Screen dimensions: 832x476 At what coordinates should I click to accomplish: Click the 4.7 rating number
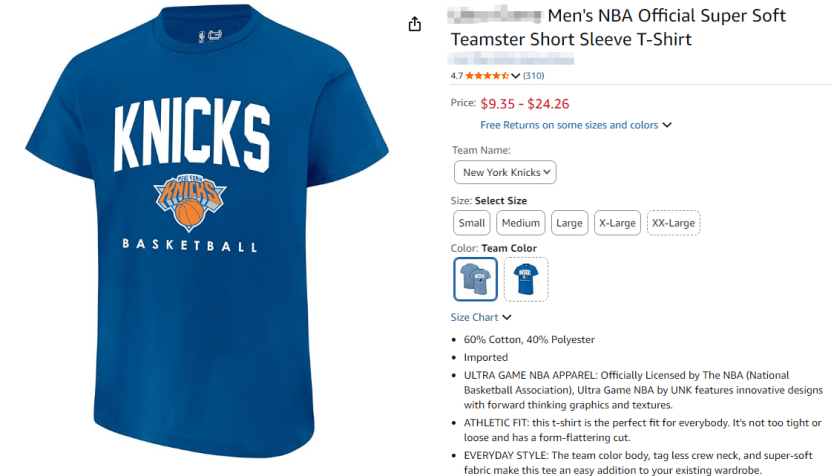click(x=457, y=76)
